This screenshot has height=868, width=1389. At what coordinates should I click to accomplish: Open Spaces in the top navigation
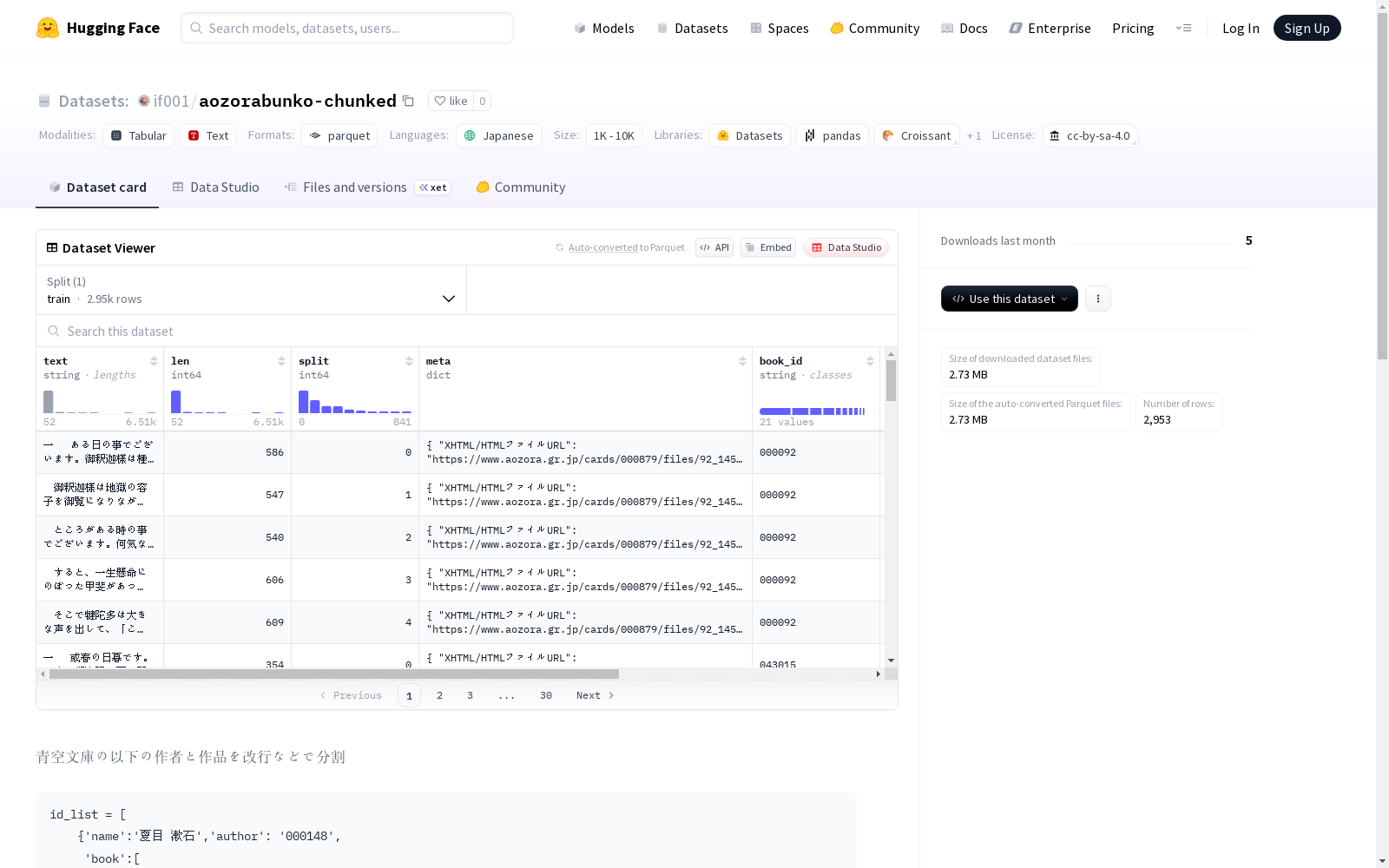coord(780,28)
